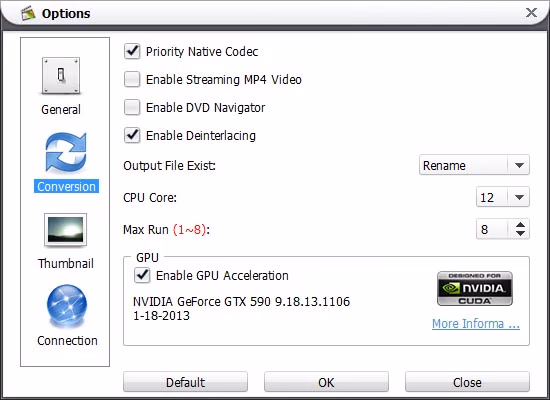
Task: Open the General settings icon
Action: (61, 76)
